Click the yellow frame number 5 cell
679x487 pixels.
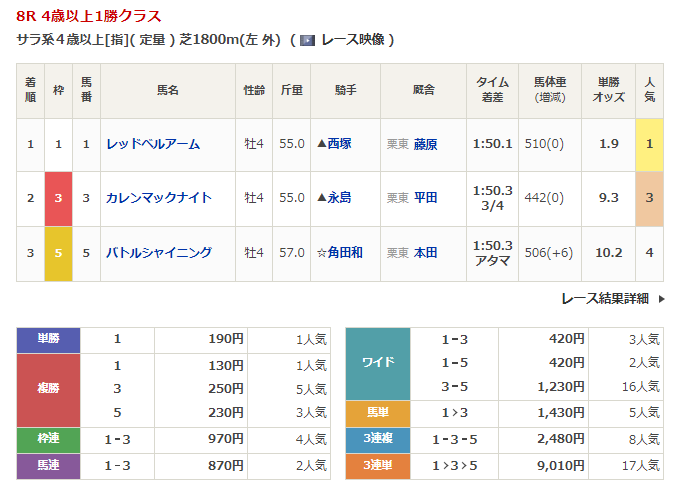pyautogui.click(x=58, y=253)
